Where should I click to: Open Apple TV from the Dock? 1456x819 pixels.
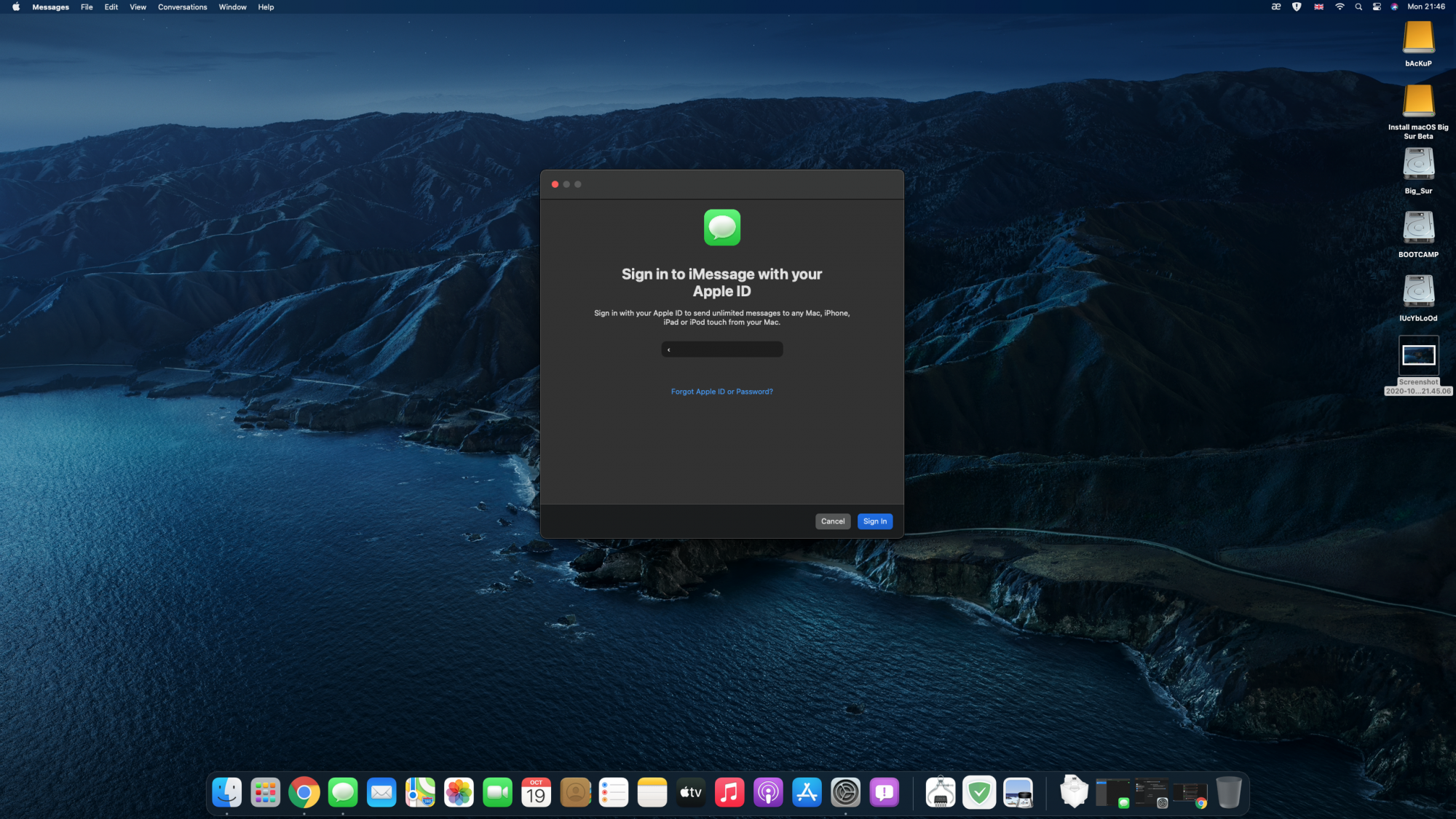(x=691, y=792)
